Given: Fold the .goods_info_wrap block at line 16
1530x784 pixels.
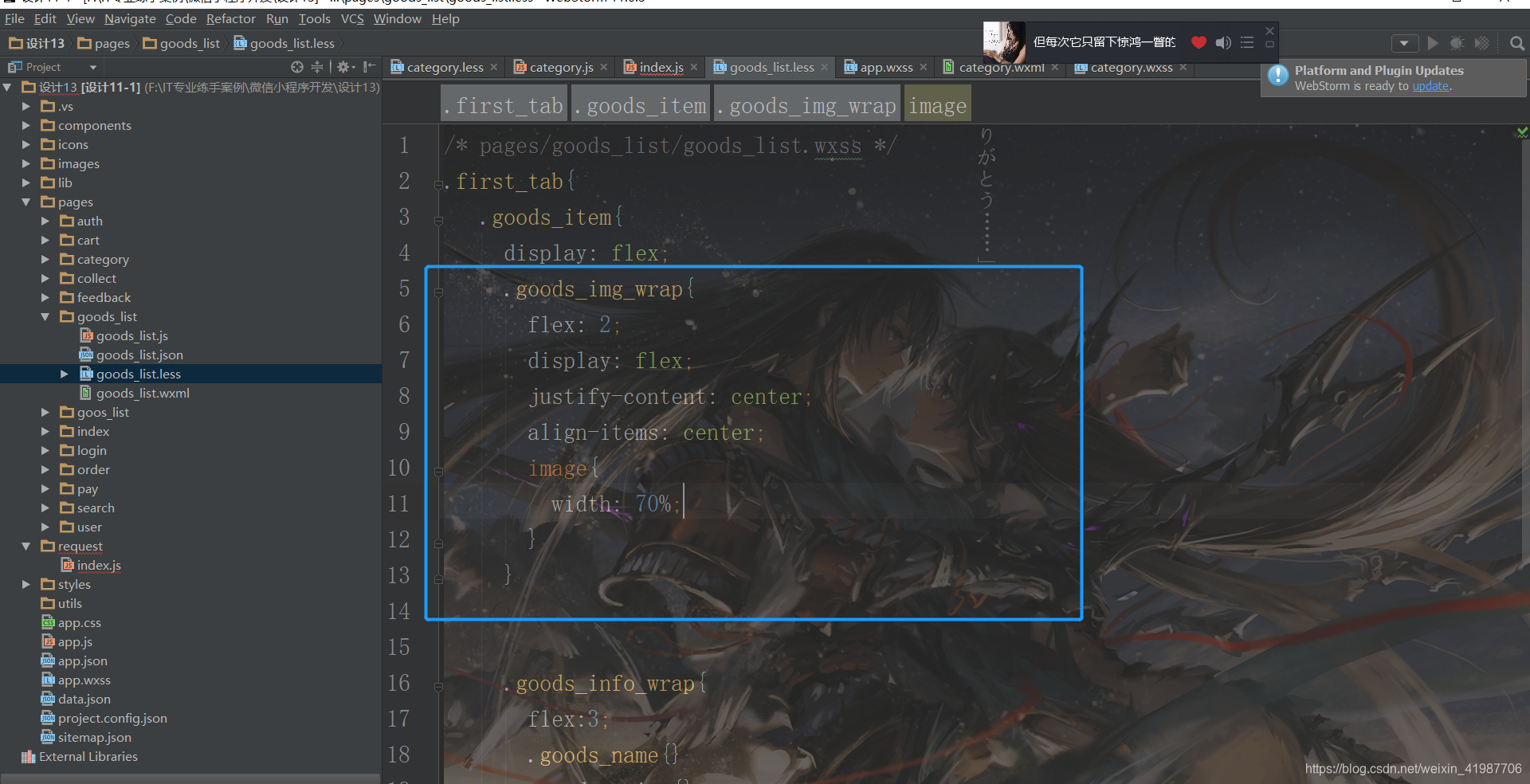Looking at the screenshot, I should coord(438,687).
